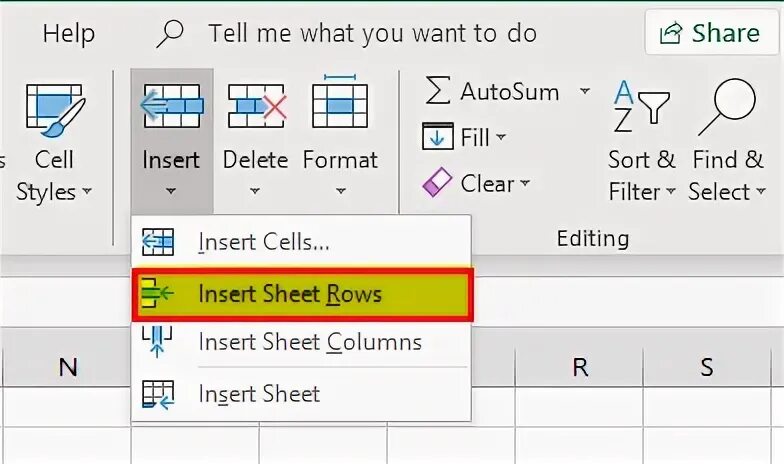Select Insert Sheet from the menu
Screen dimensions: 784x464
[259, 394]
